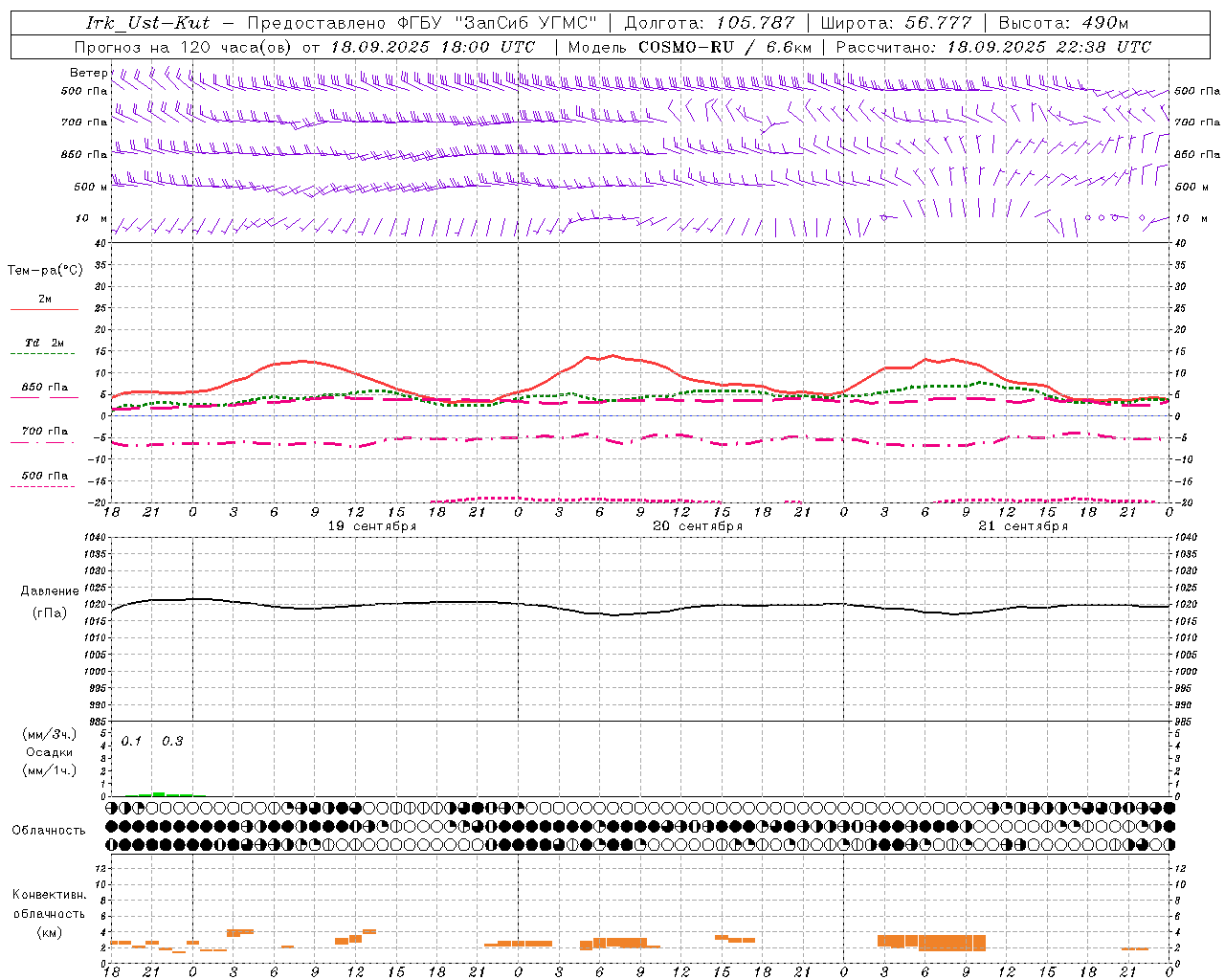The width and height of the screenshot is (1225, 980).
Task: Click the latitude value "56.777"
Action: coord(938,23)
